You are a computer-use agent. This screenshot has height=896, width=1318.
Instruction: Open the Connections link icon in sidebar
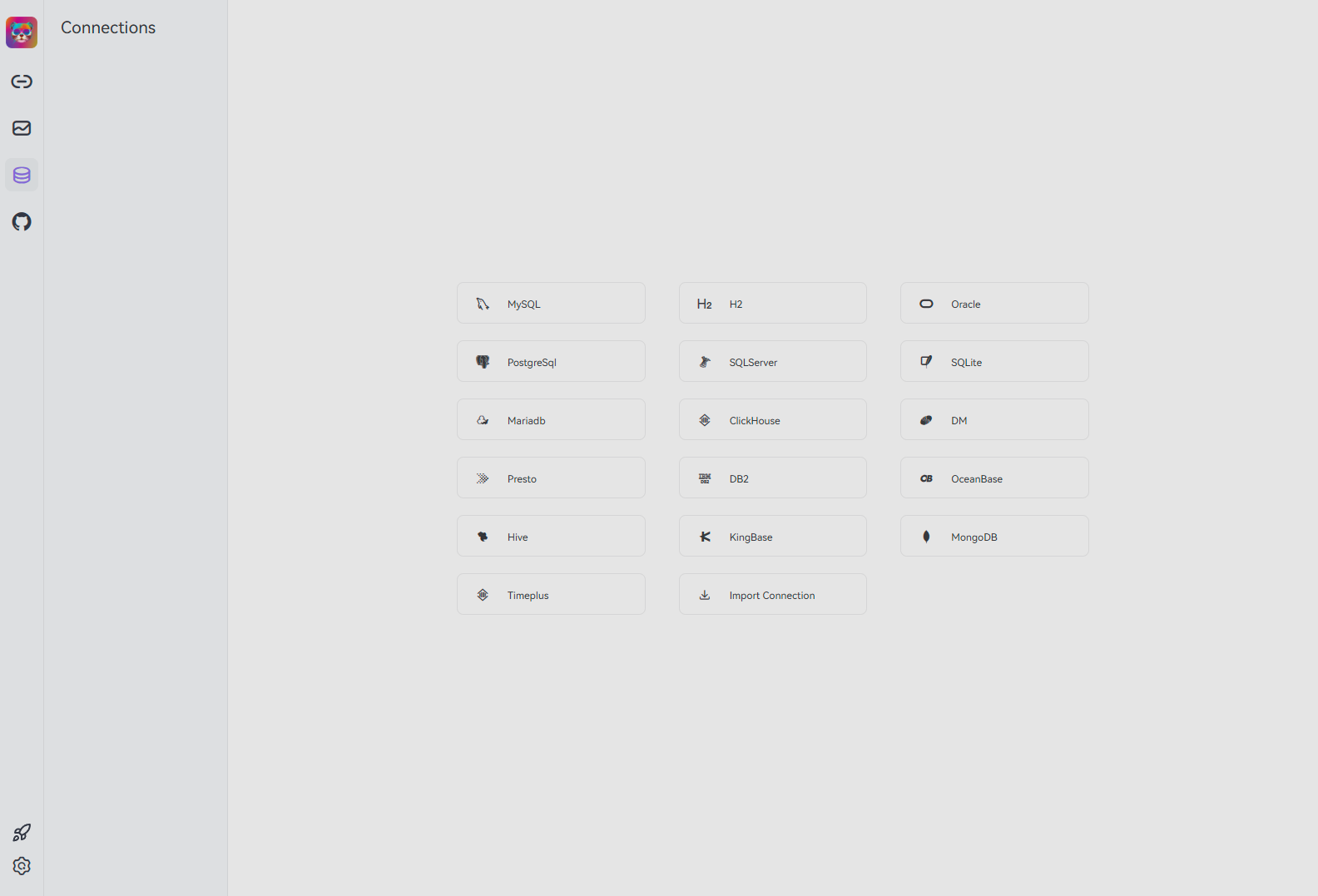[x=22, y=82]
